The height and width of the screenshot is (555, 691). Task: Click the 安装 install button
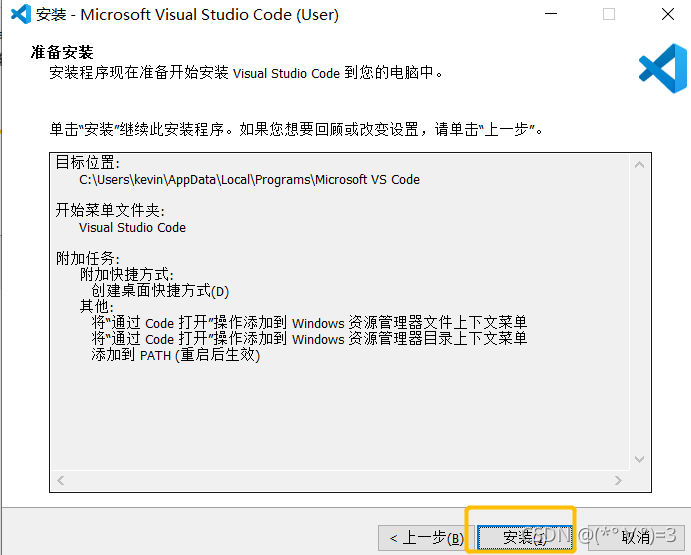[x=524, y=537]
